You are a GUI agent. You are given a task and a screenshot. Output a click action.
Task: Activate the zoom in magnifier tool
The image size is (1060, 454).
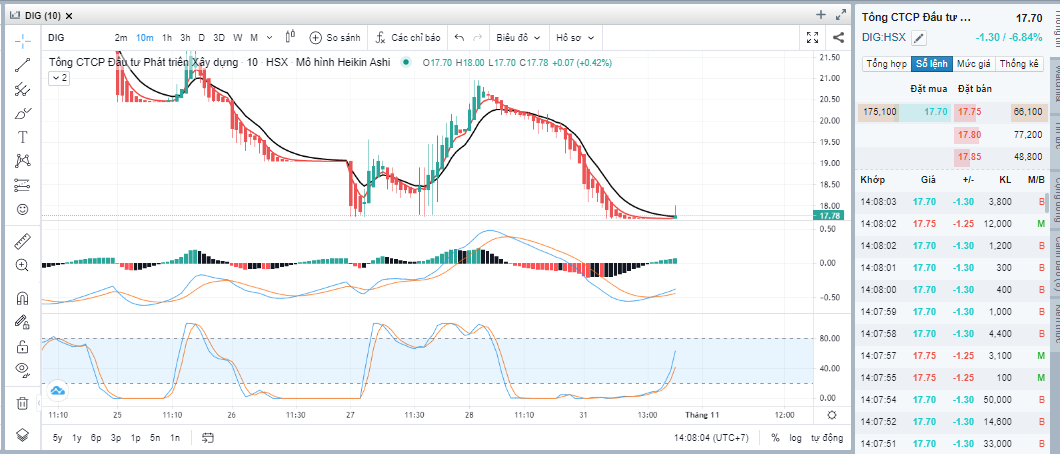(x=22, y=265)
